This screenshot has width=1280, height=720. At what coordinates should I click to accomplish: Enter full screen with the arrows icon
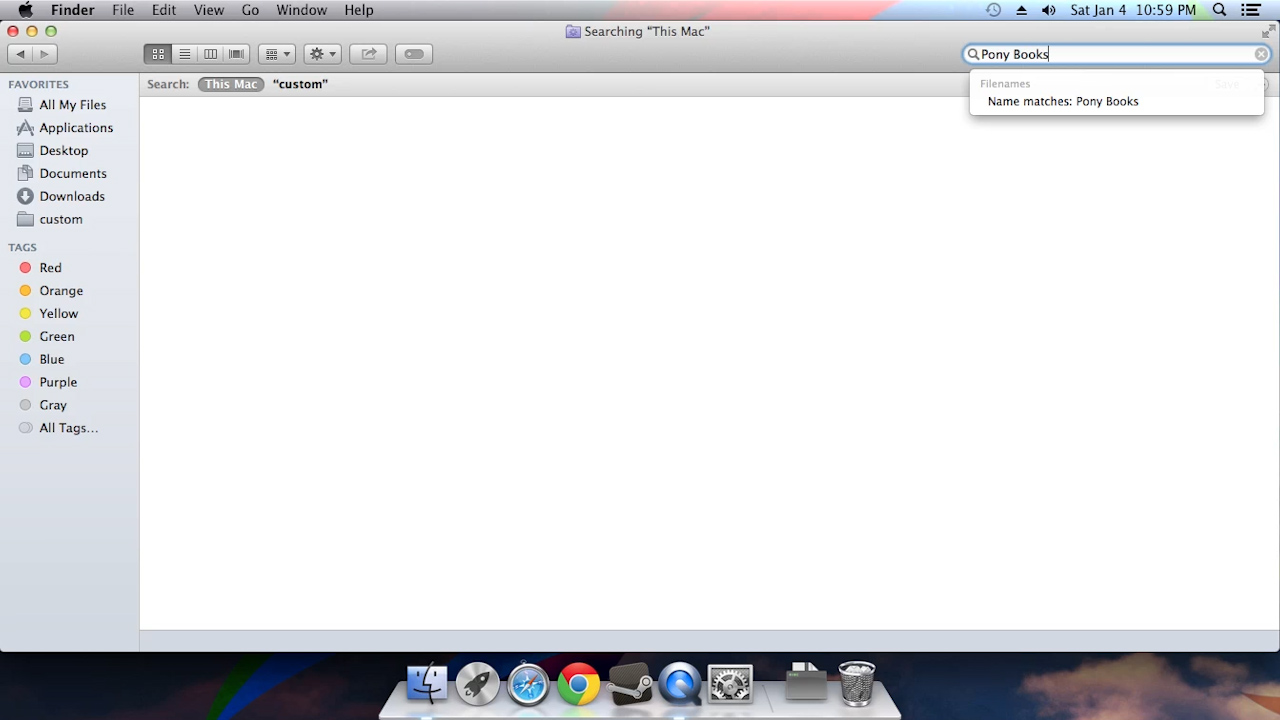point(1268,31)
